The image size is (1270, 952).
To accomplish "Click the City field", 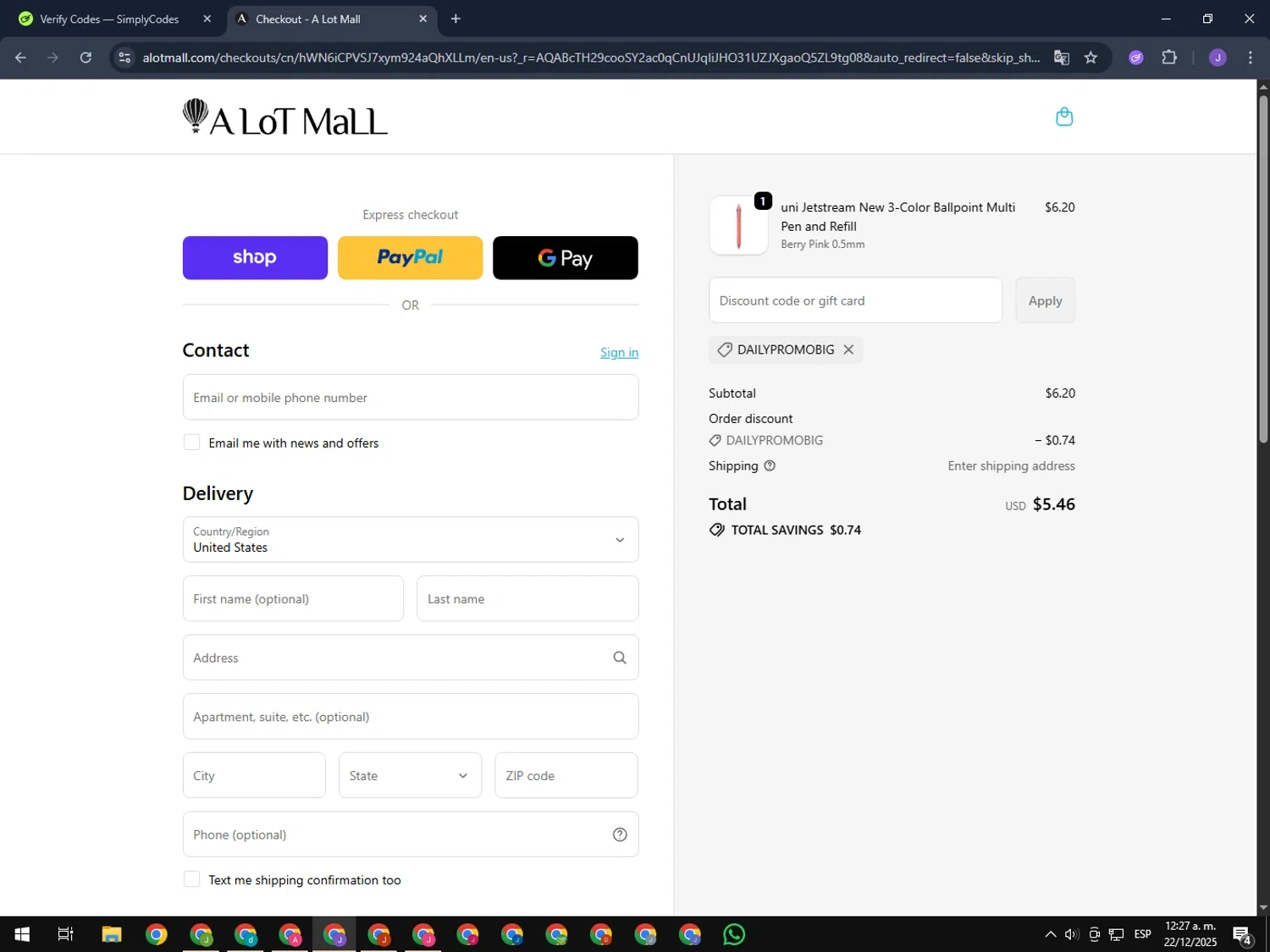I will 254,775.
